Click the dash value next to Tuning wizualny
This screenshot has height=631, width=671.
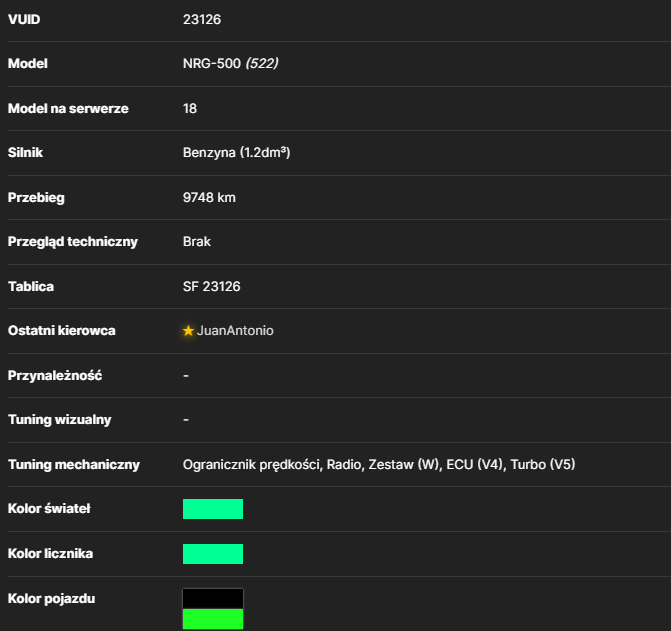[186, 420]
